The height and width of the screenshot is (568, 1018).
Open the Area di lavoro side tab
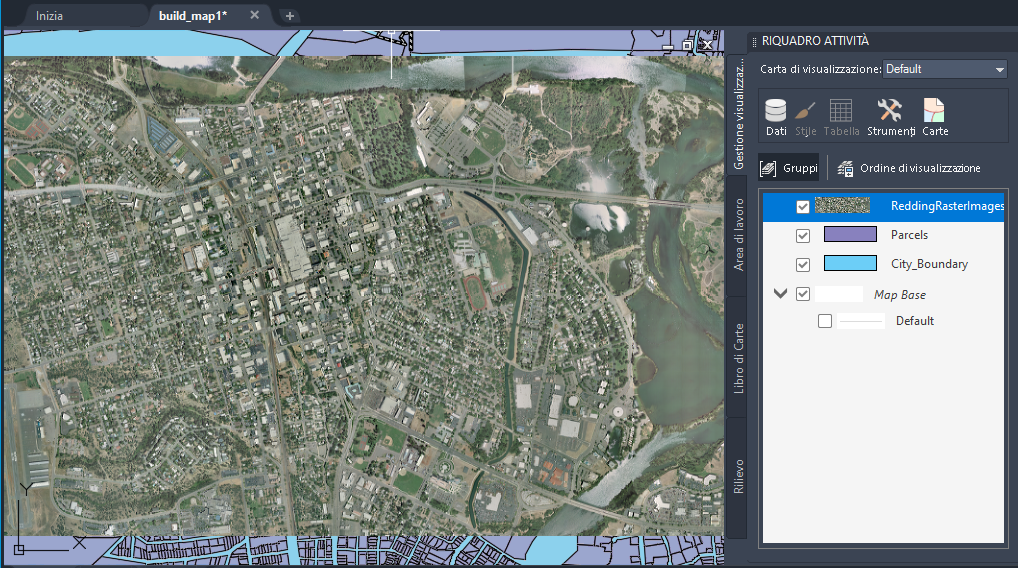pyautogui.click(x=738, y=235)
